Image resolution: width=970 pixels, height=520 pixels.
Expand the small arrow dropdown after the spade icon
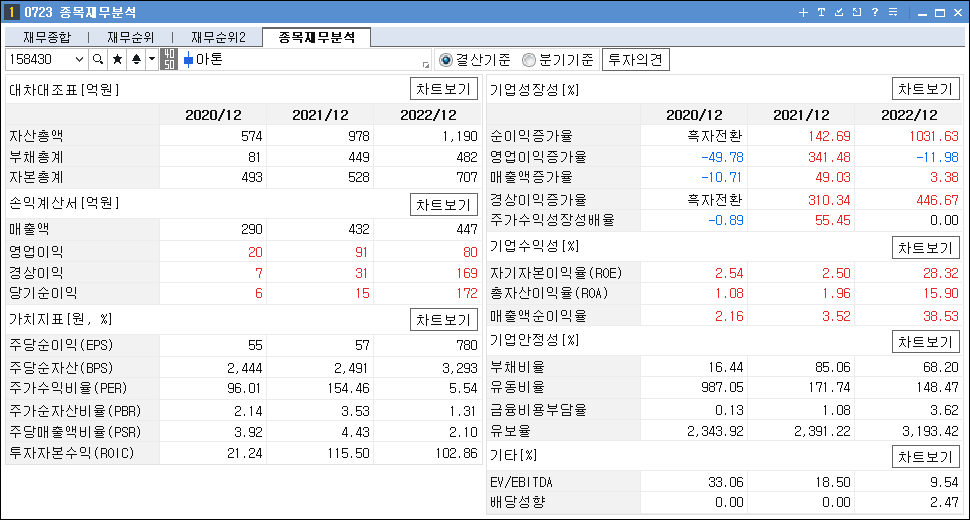[x=152, y=59]
